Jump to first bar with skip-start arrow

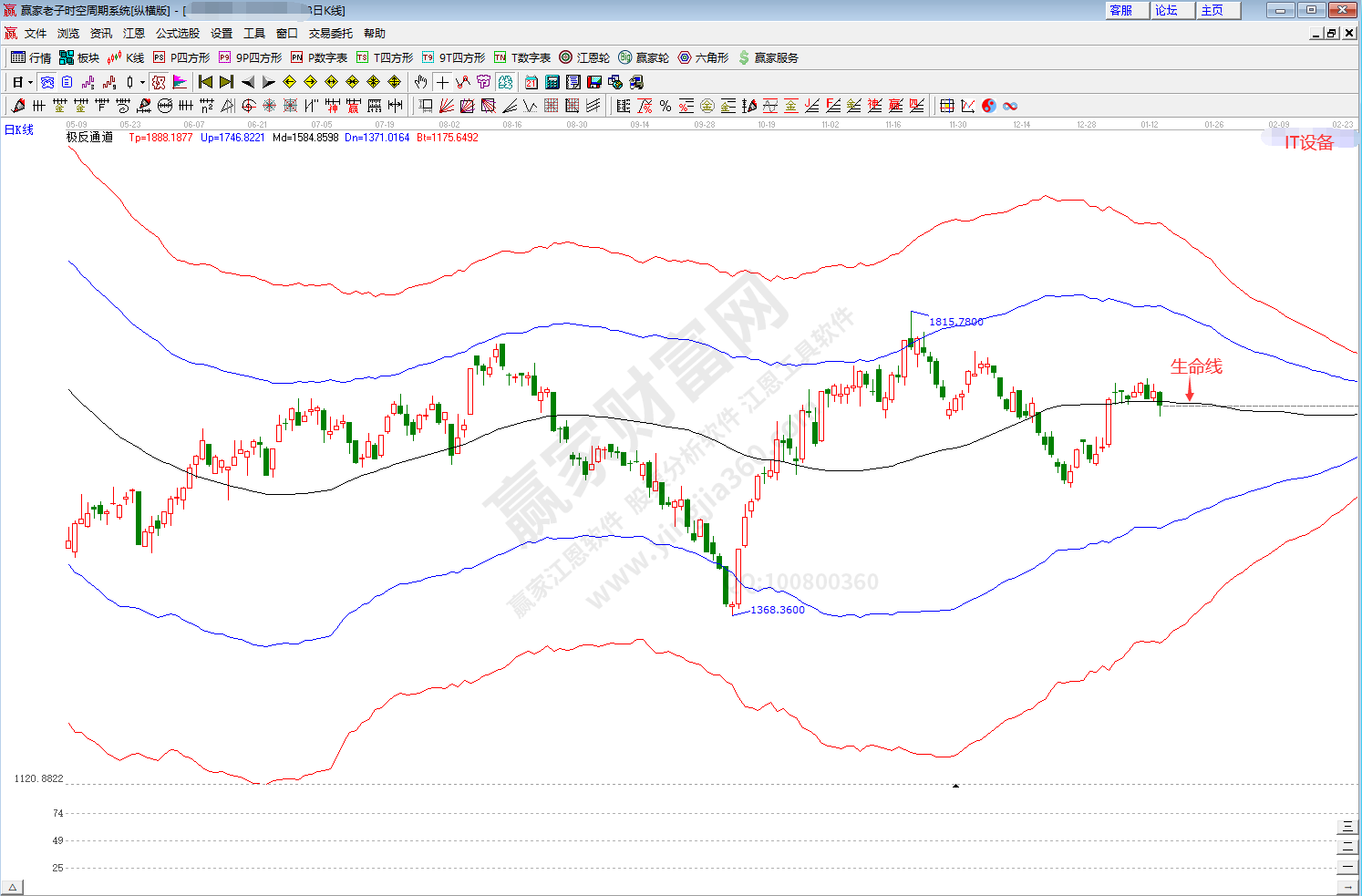(x=205, y=82)
